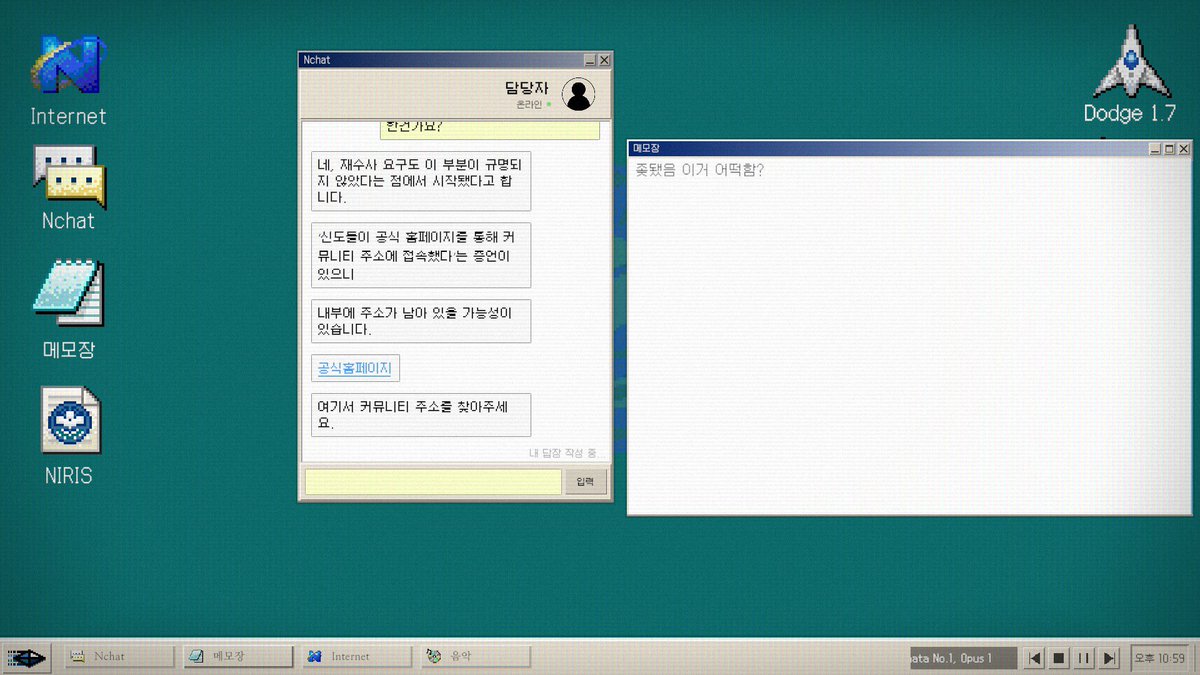Viewport: 1200px width, 675px height.
Task: Click the now-playing track title 'No.1, Opus 1'
Action: click(964, 658)
